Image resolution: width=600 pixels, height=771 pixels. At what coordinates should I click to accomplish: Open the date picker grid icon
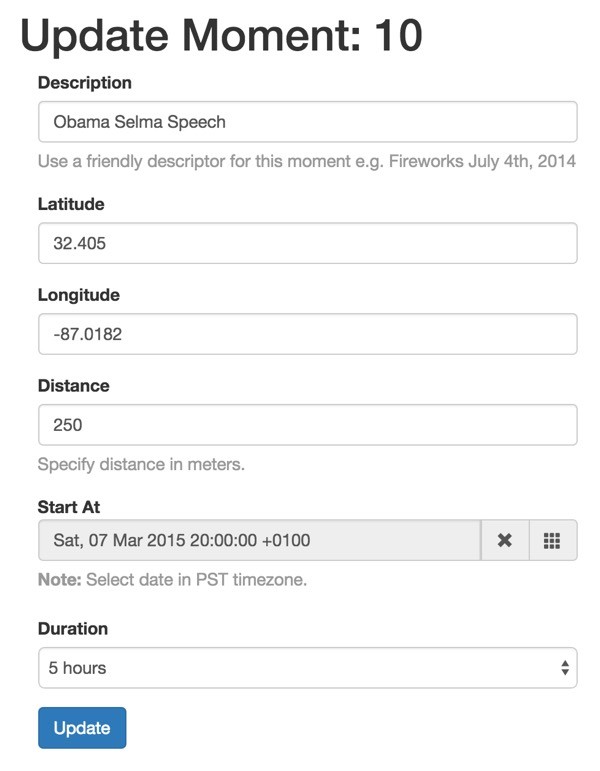pyautogui.click(x=553, y=540)
